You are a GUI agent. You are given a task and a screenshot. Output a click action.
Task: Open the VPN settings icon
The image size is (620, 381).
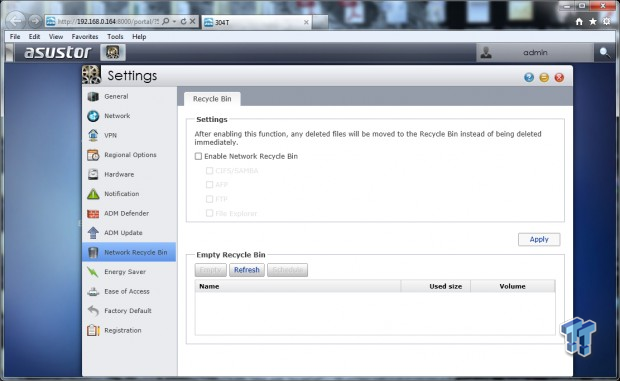[x=93, y=135]
